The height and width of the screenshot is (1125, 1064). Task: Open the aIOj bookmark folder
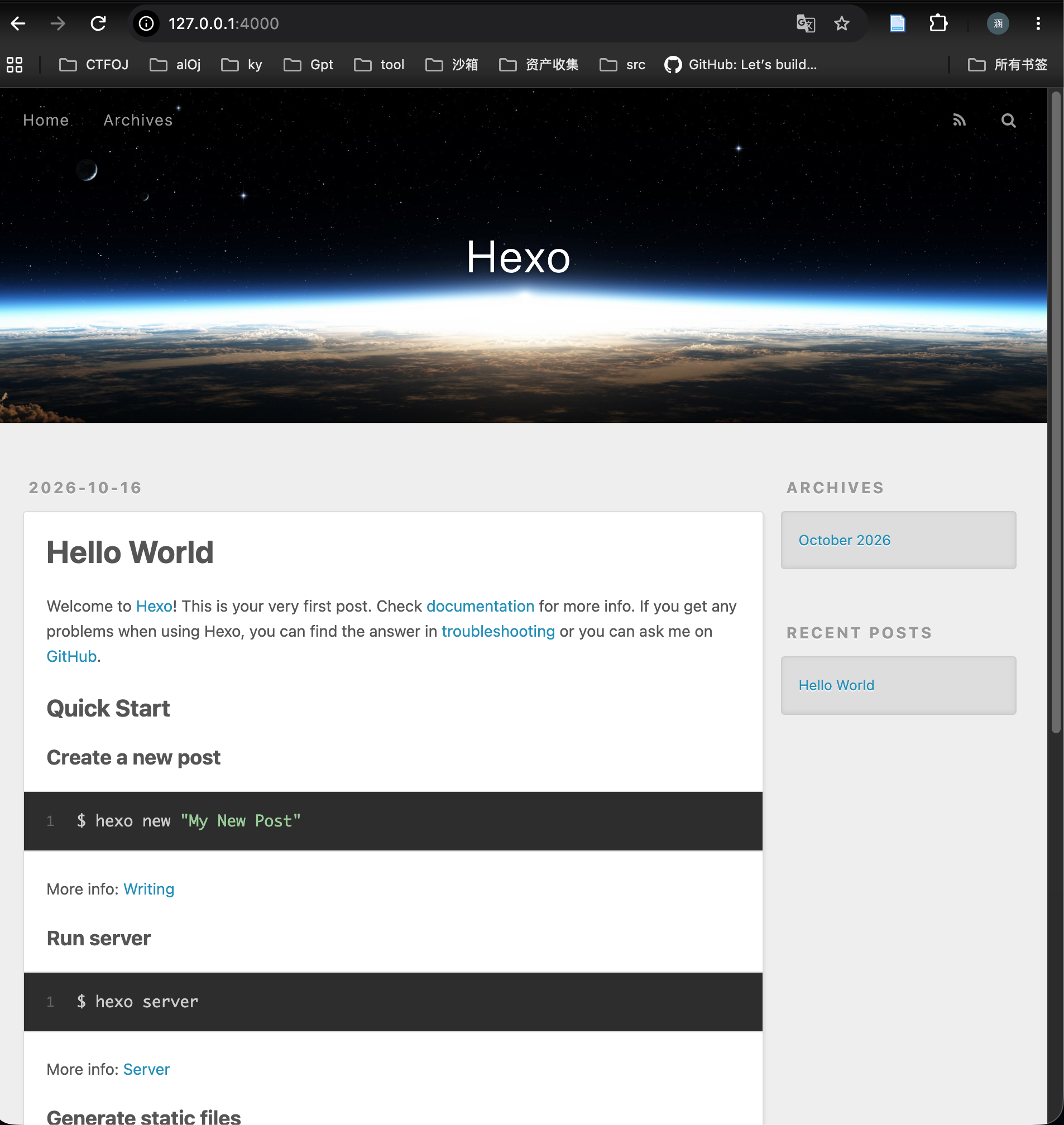[x=175, y=65]
